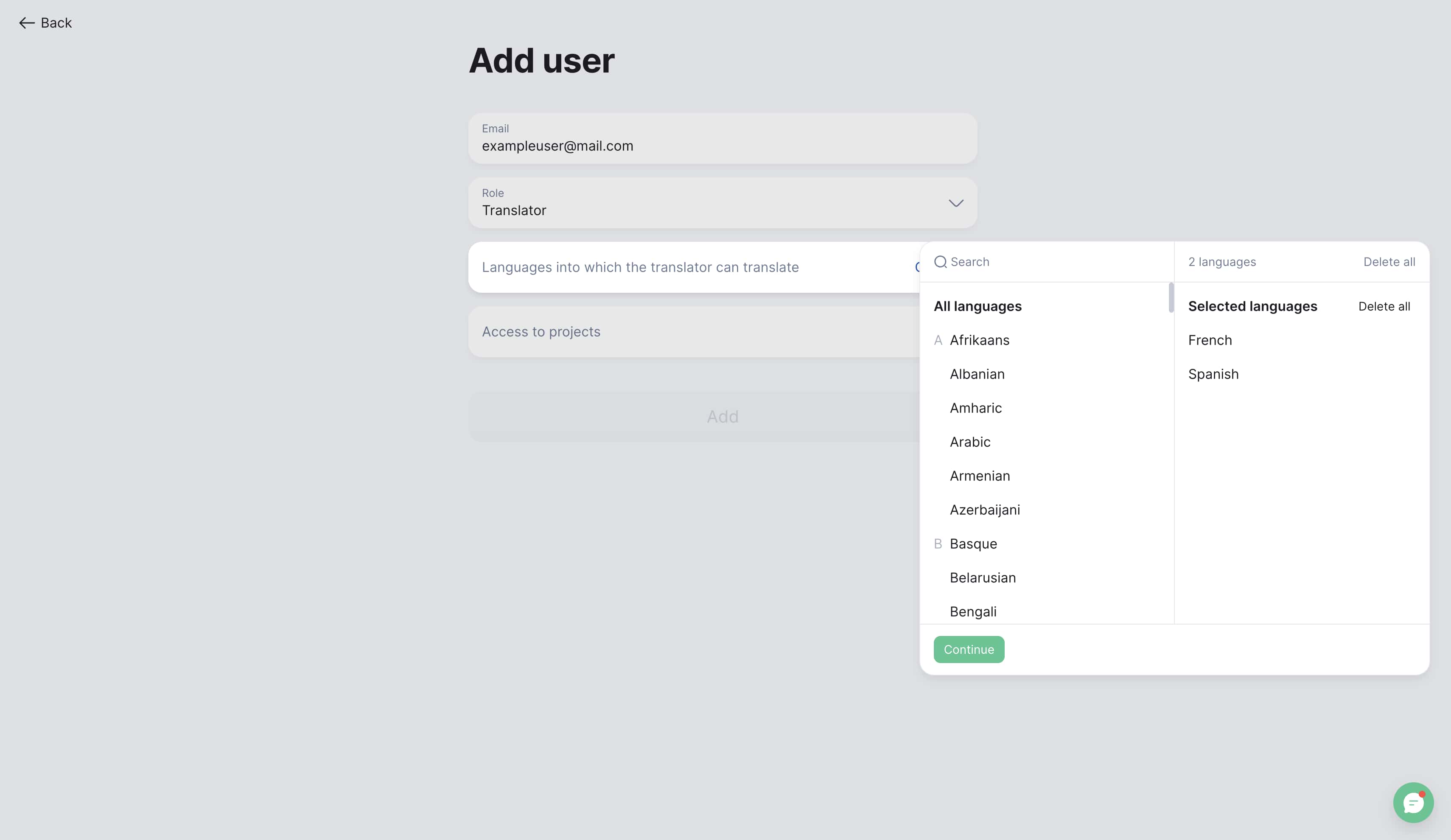Click the Continue button

[969, 650]
